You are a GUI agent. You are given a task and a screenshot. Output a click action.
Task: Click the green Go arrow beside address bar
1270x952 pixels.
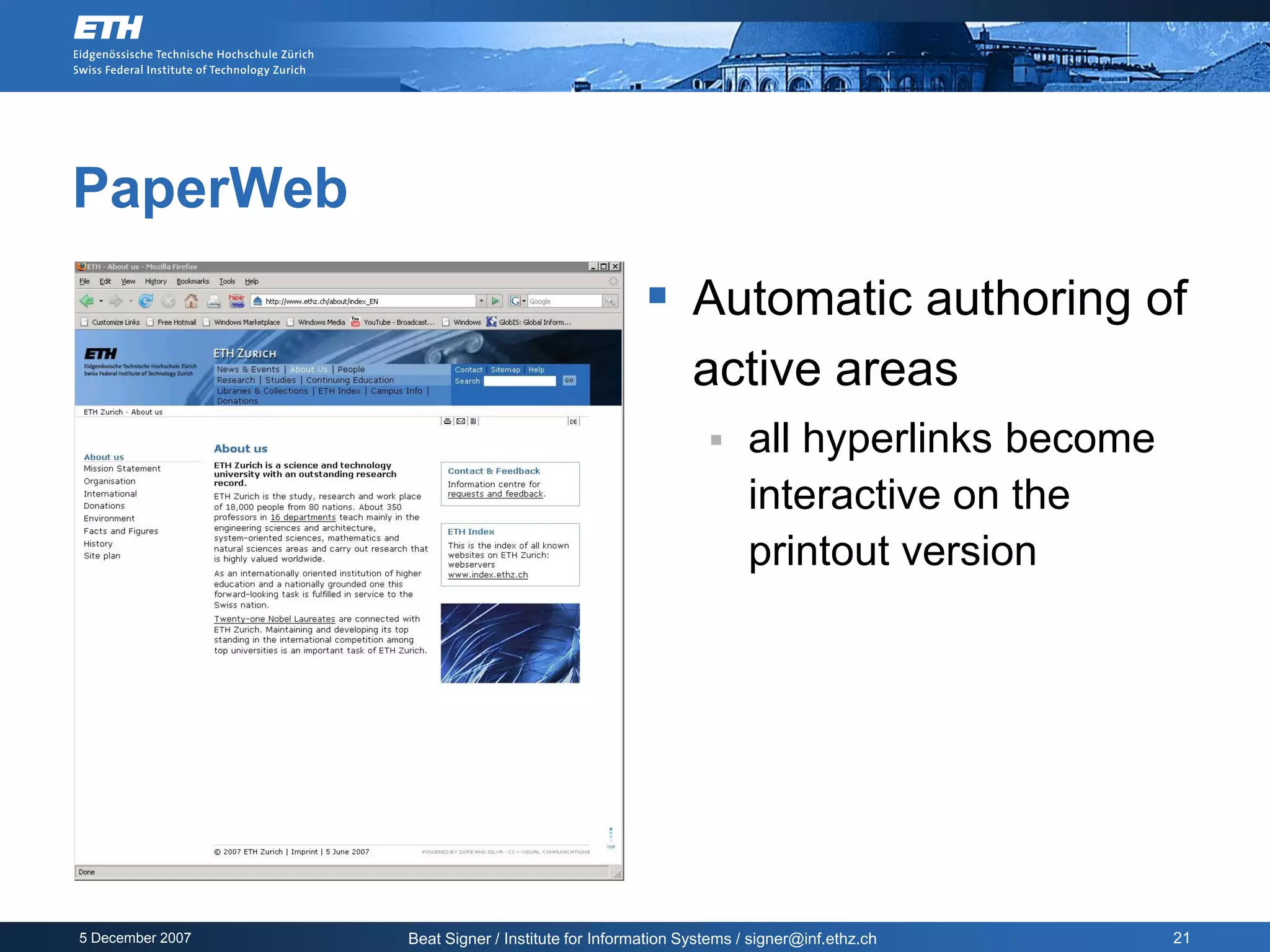click(x=495, y=301)
